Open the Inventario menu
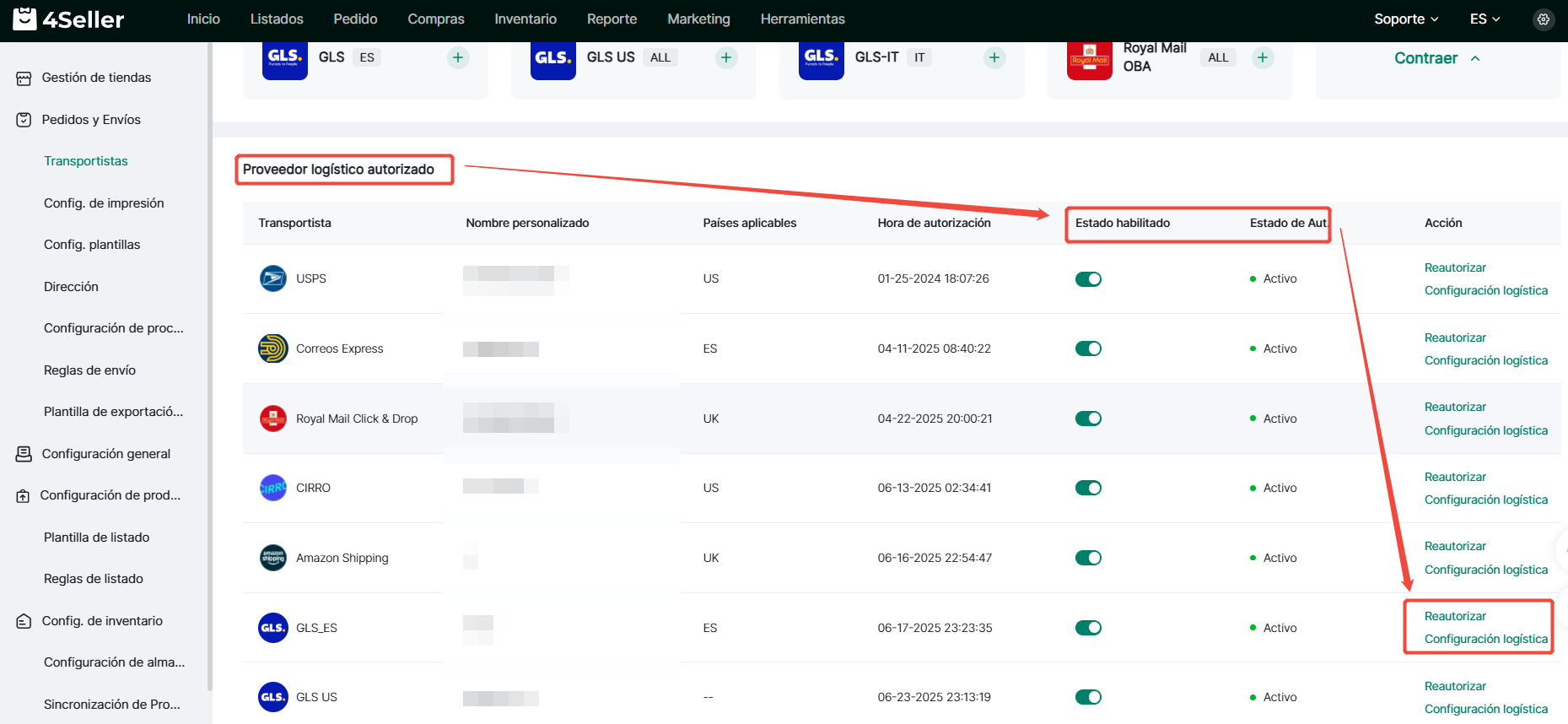This screenshot has height=724, width=1568. [525, 19]
